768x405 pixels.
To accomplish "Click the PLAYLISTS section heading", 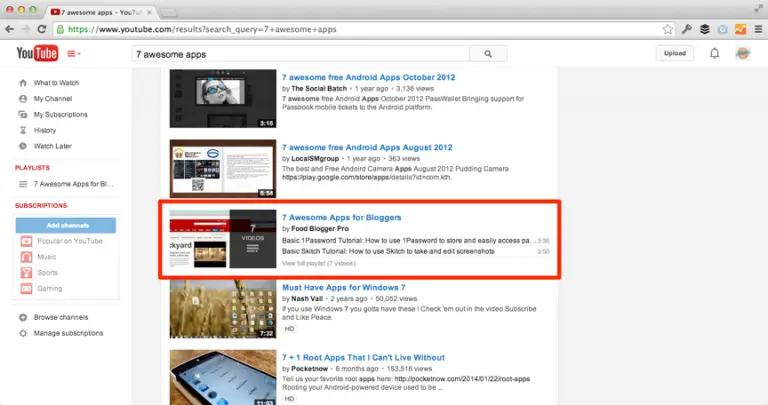I will pyautogui.click(x=32, y=167).
